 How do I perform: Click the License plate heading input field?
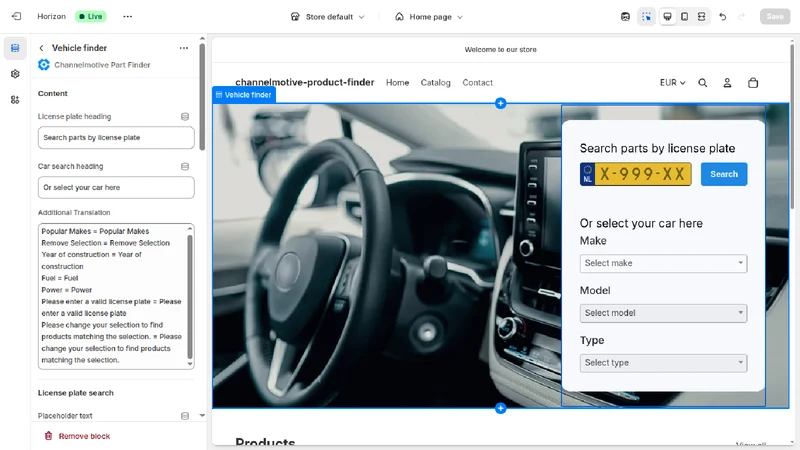(116, 138)
